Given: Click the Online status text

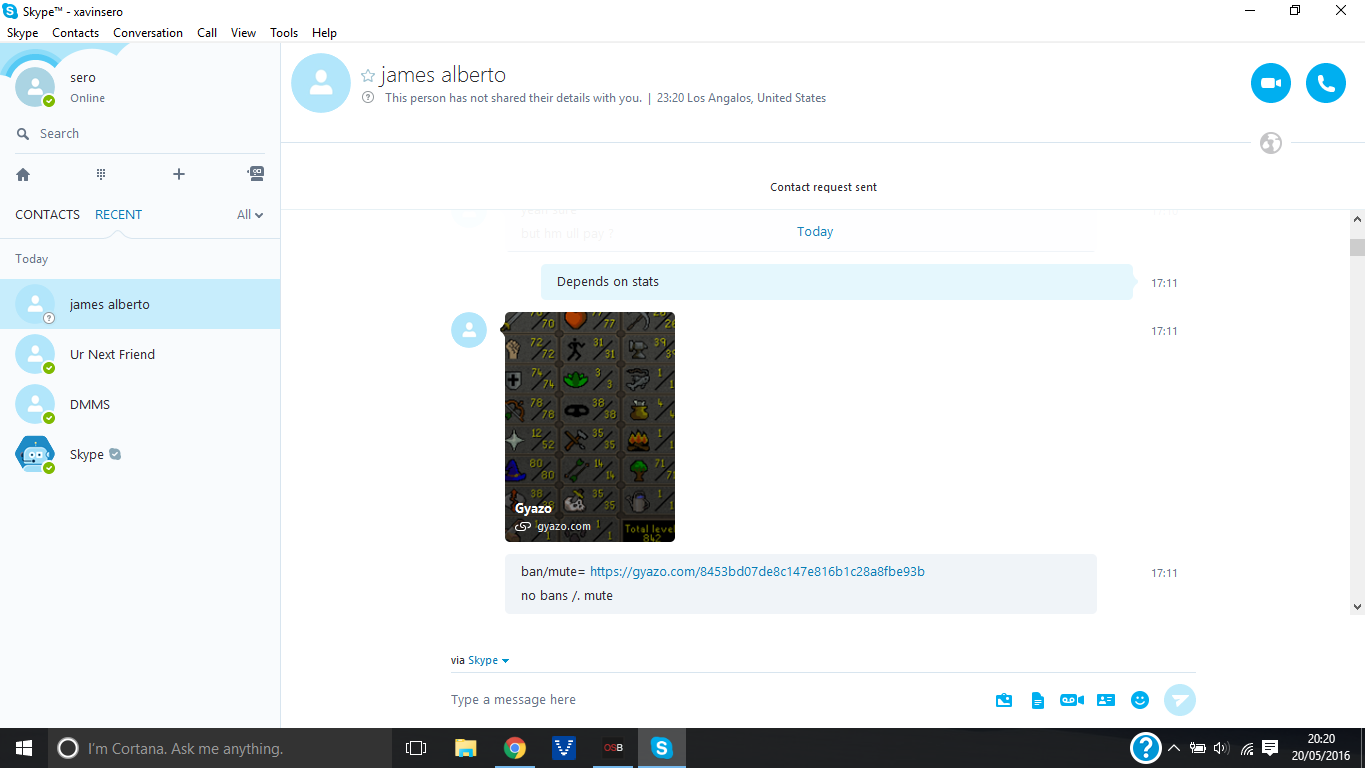Looking at the screenshot, I should coord(87,98).
